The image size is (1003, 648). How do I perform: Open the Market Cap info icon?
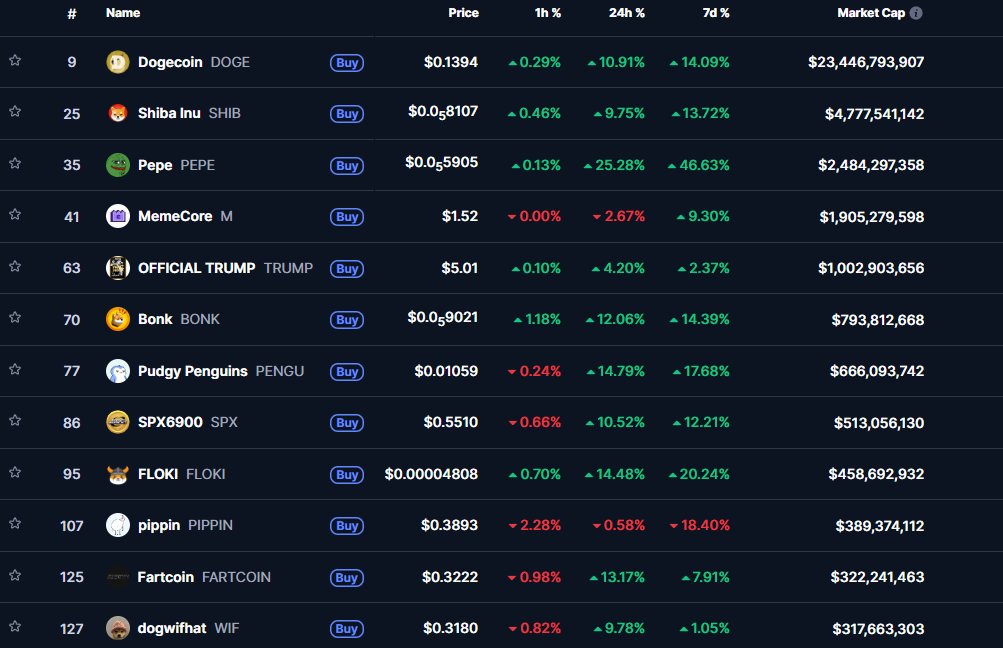coord(916,13)
